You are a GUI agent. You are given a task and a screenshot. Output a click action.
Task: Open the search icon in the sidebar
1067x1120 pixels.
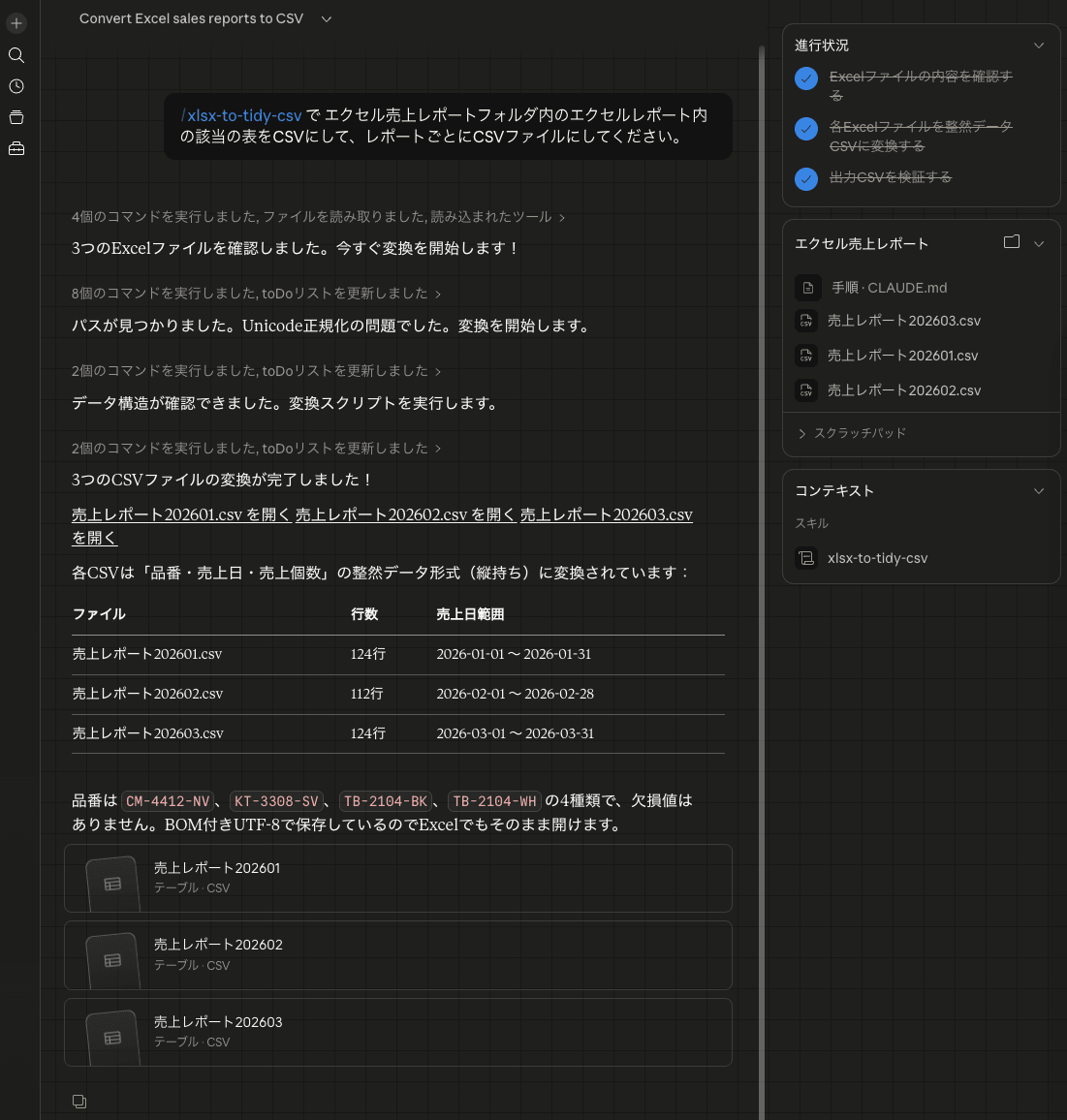coord(16,55)
